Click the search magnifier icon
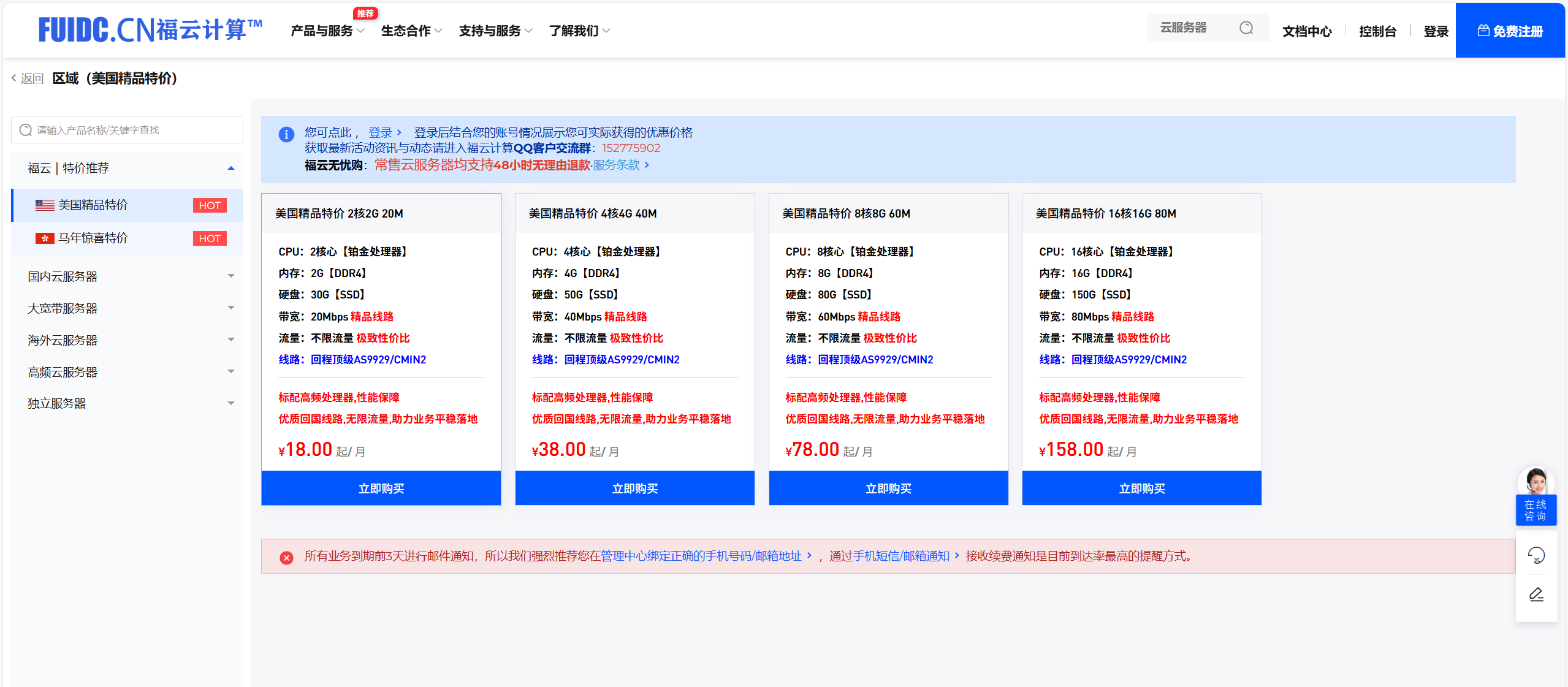Image resolution: width=1568 pixels, height=687 pixels. (1246, 28)
